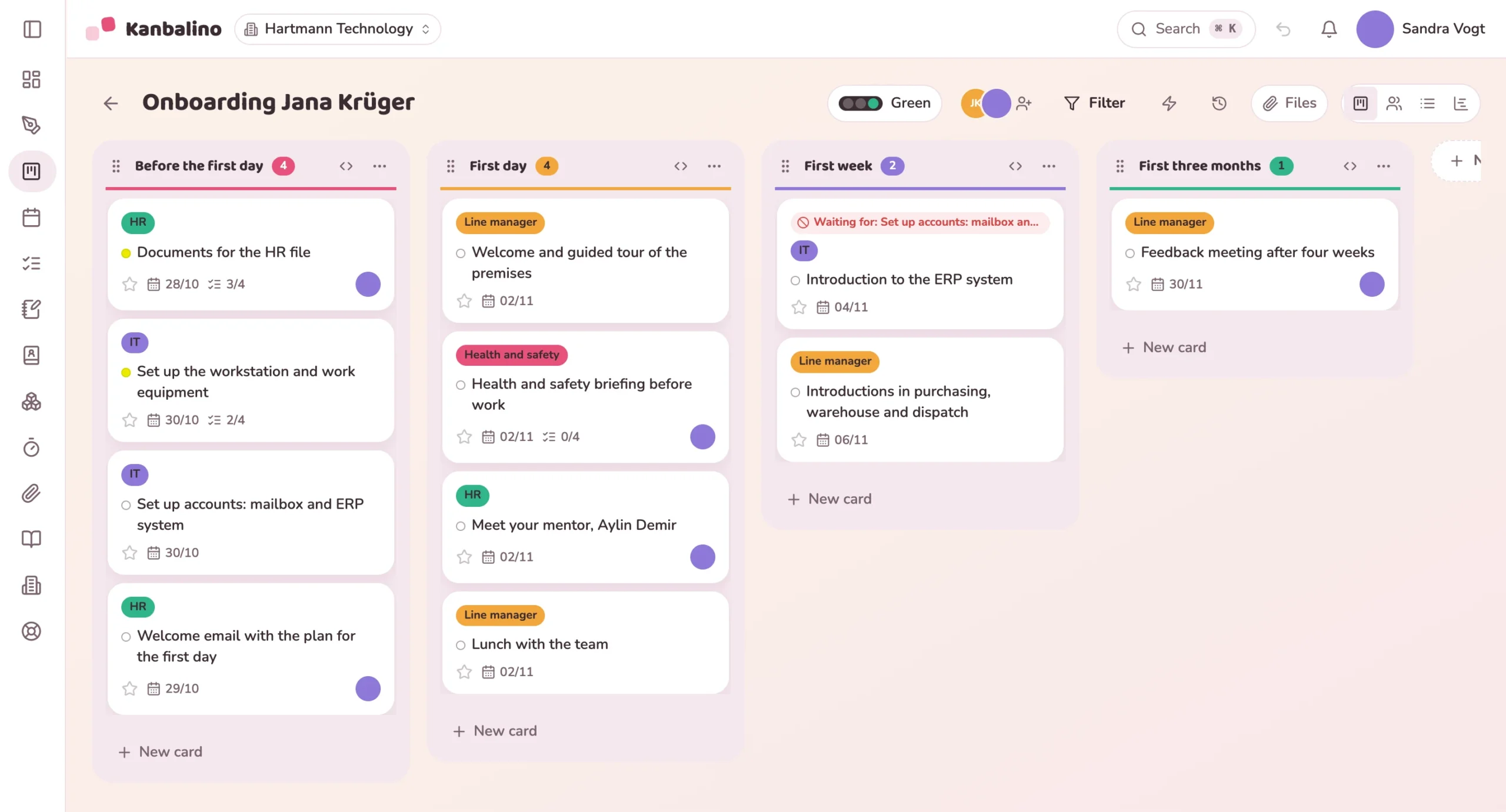Toggle status circle of 'Feedback meeting after four weeks'
This screenshot has width=1506, height=812.
1130,253
